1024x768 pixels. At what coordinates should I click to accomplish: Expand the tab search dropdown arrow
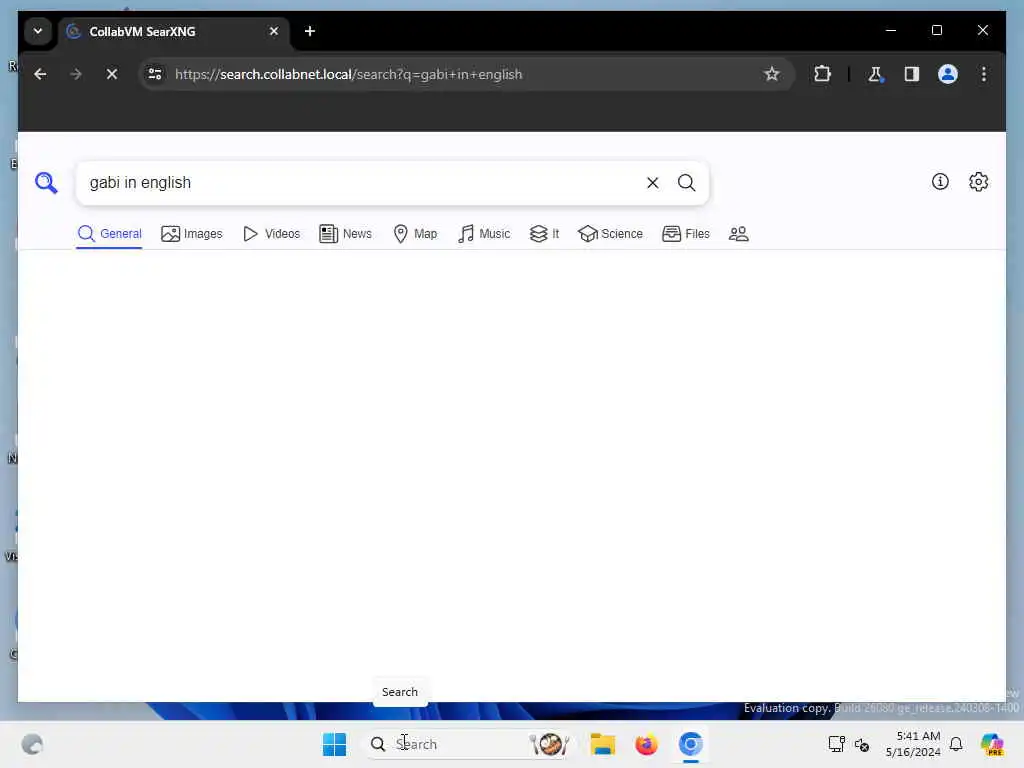coord(38,31)
